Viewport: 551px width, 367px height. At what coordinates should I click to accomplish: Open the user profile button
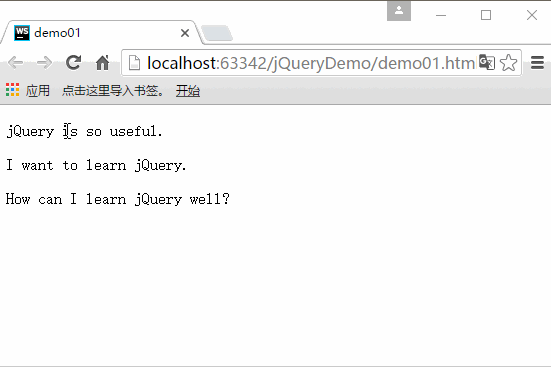click(399, 11)
